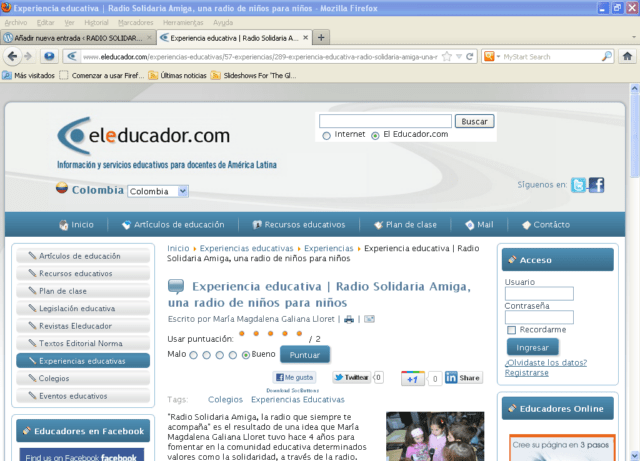Click the LinkedIn Share button
The height and width of the screenshot is (461, 640).
[x=463, y=378]
